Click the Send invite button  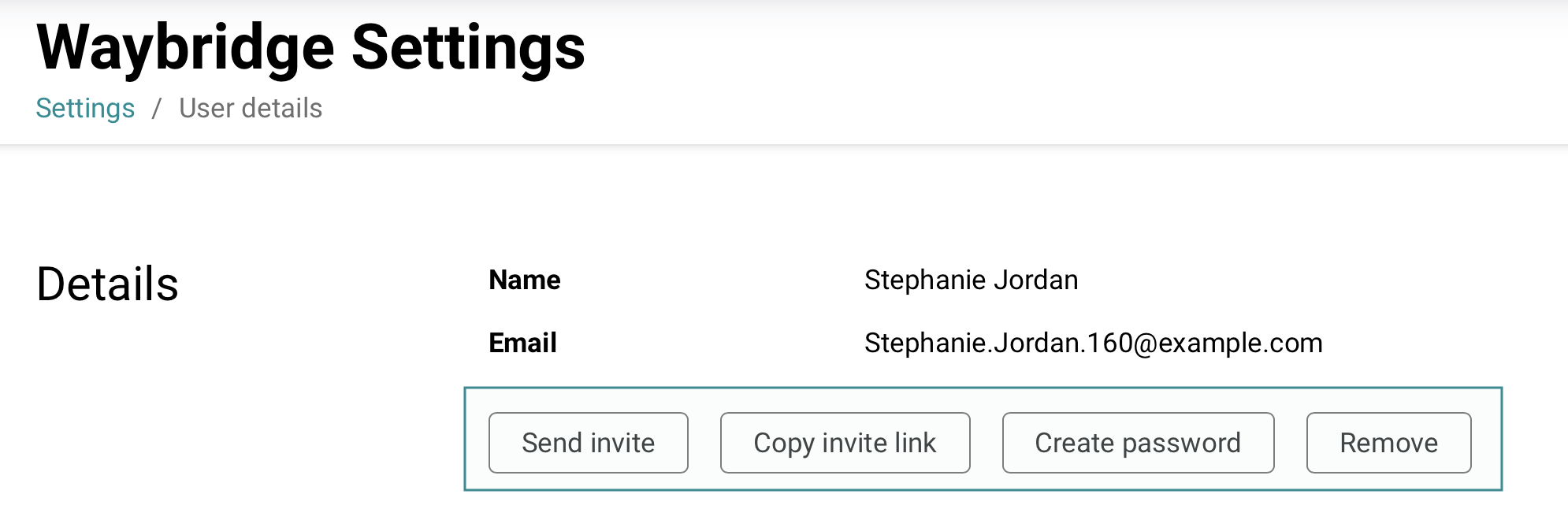(588, 443)
